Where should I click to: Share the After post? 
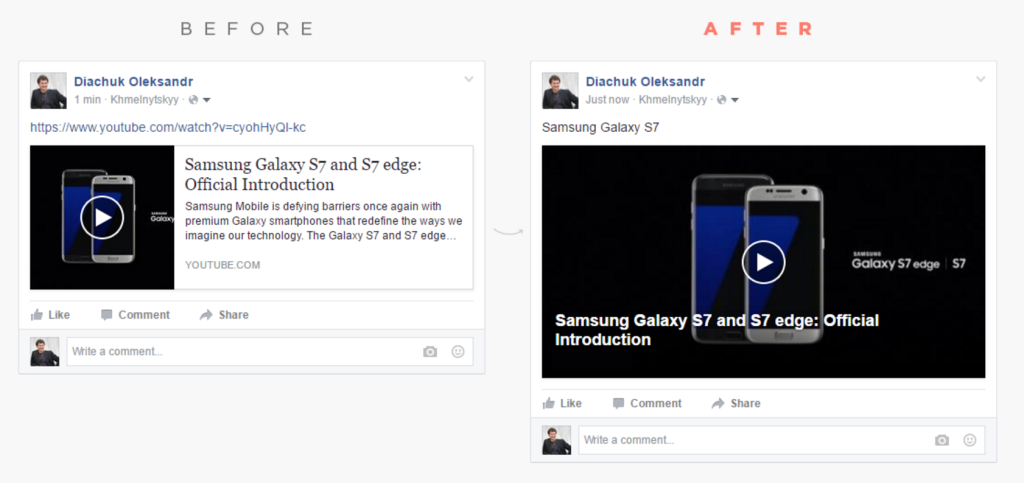736,403
